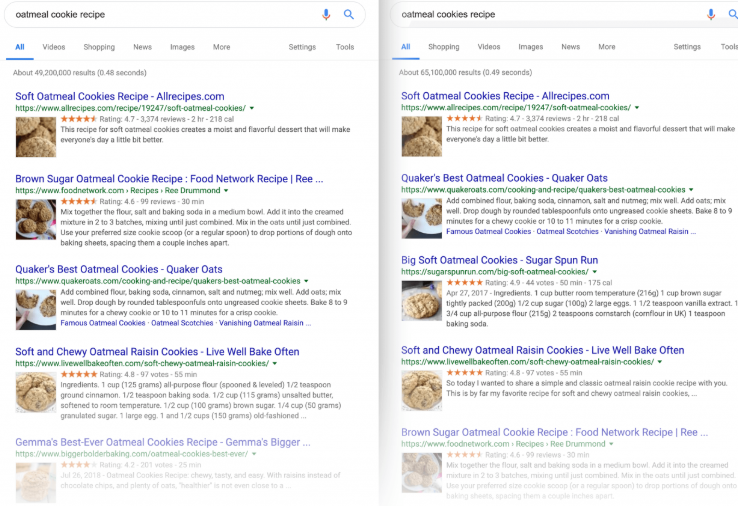The height and width of the screenshot is (506, 738).
Task: Click 'About 49,200,000 results' text
Action: tap(80, 73)
